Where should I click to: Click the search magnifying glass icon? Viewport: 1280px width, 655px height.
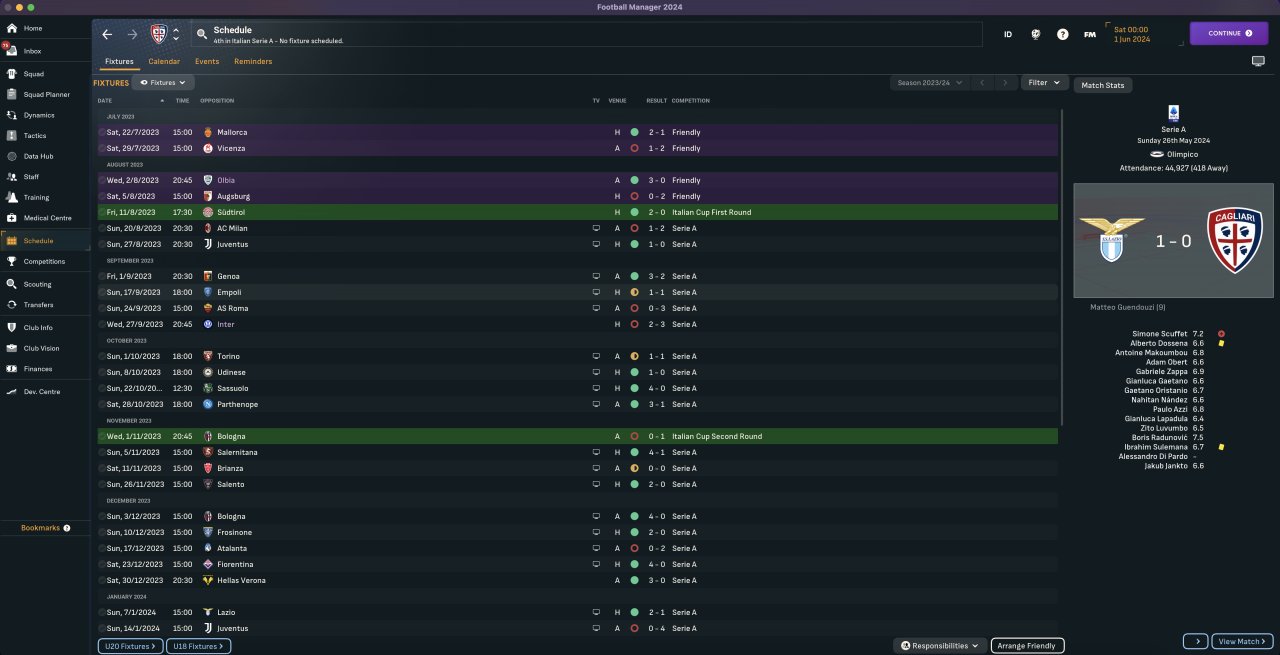coord(201,34)
